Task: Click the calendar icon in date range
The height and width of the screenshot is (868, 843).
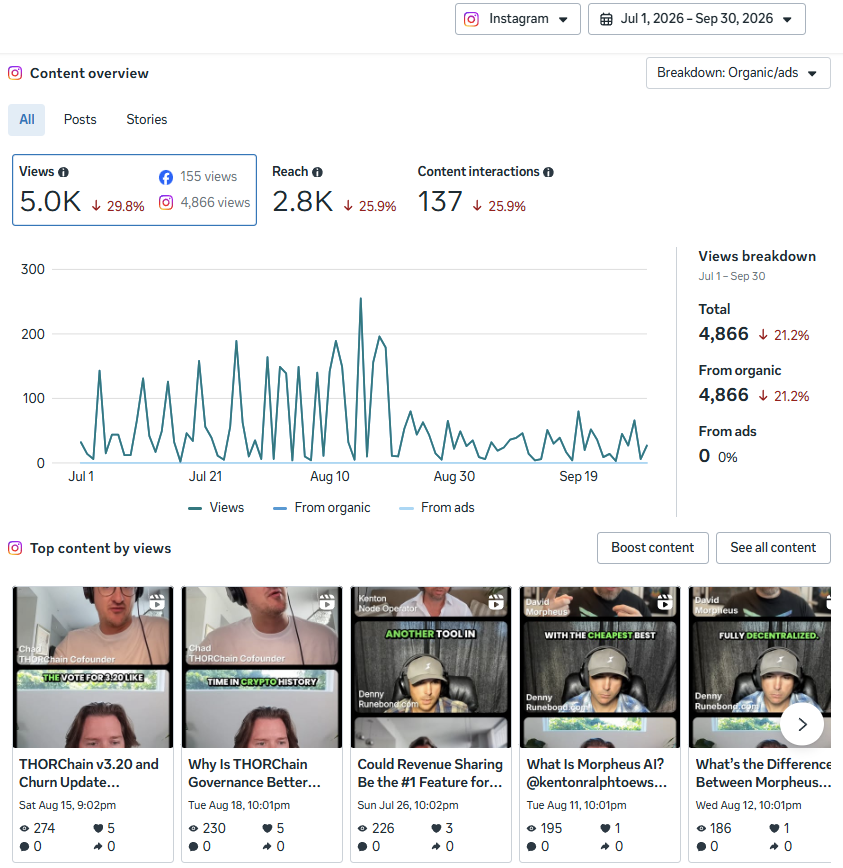Action: [x=606, y=19]
